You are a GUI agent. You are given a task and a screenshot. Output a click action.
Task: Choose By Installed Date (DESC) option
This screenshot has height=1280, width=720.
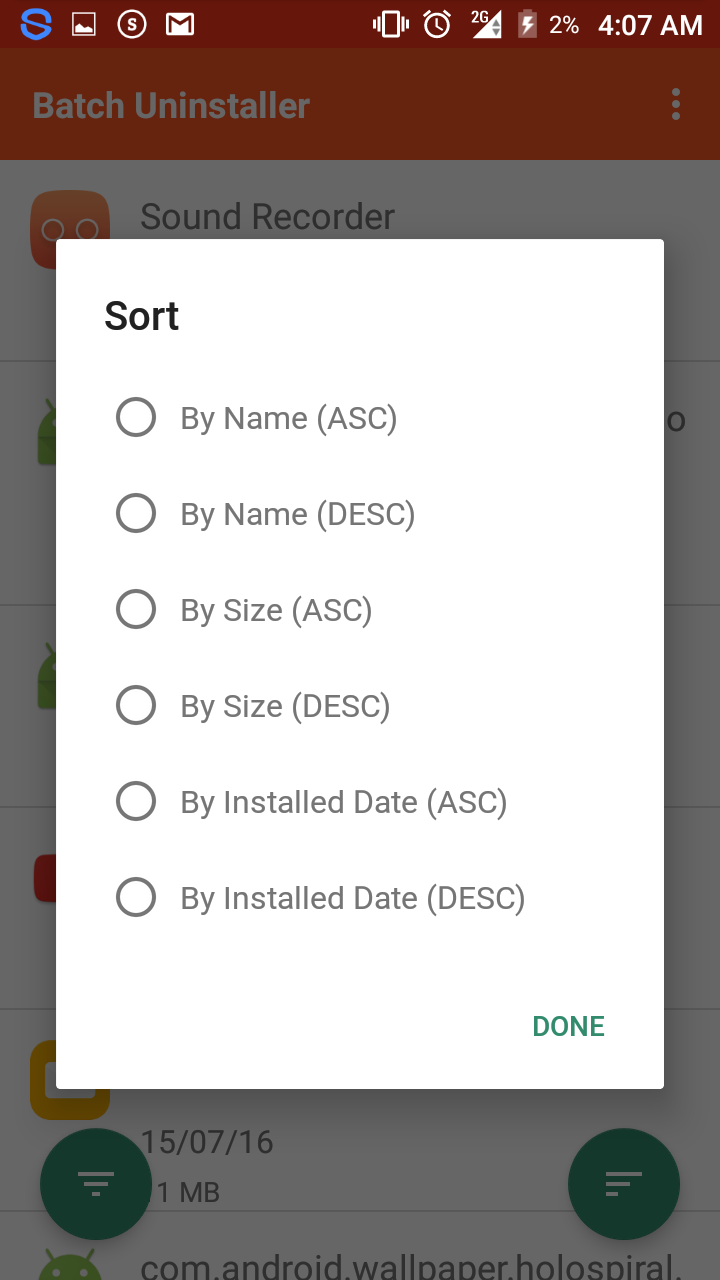136,897
